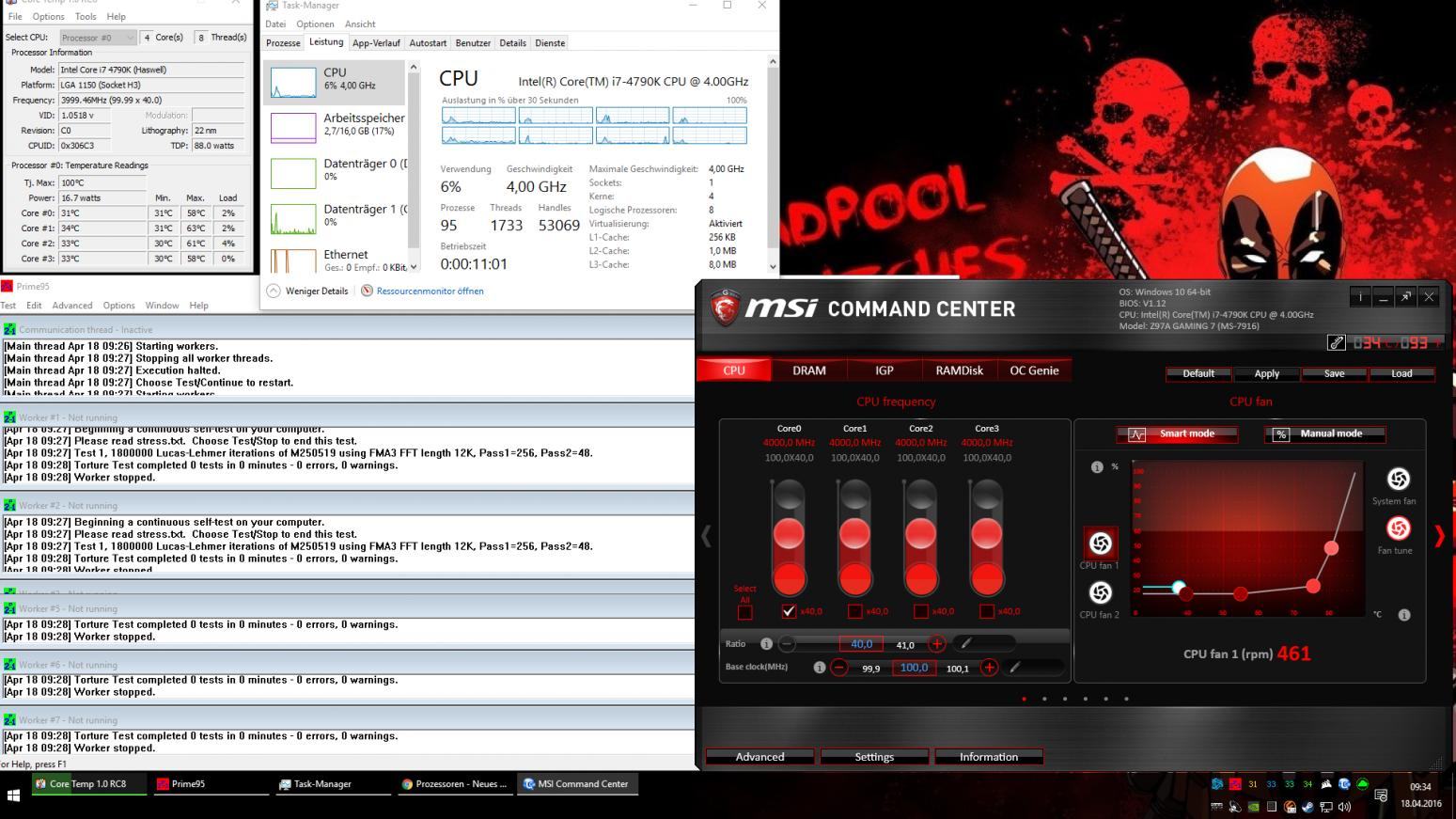Check the Core3 x40,0 checkbox

[986, 611]
